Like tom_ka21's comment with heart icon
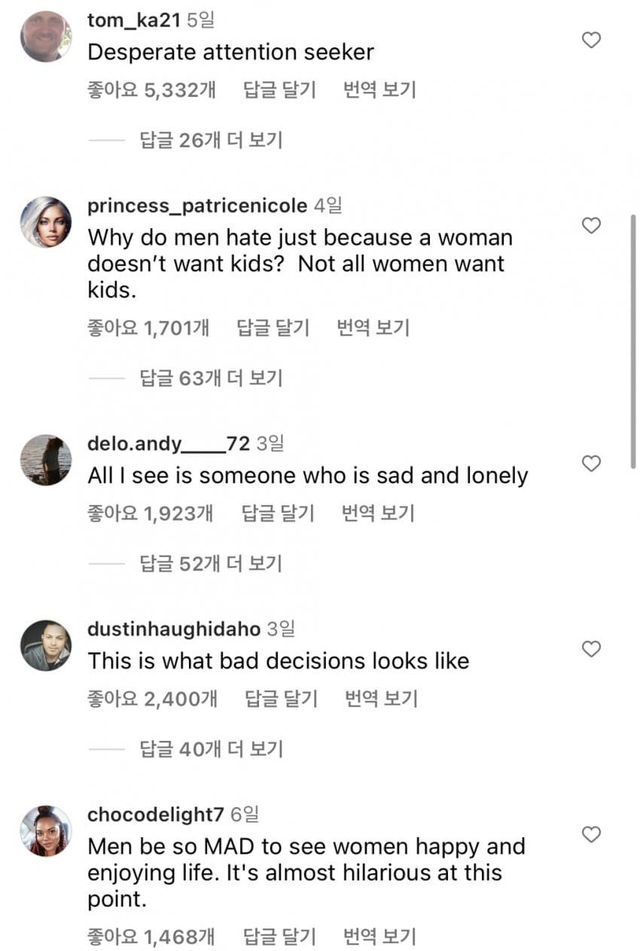 pos(591,40)
